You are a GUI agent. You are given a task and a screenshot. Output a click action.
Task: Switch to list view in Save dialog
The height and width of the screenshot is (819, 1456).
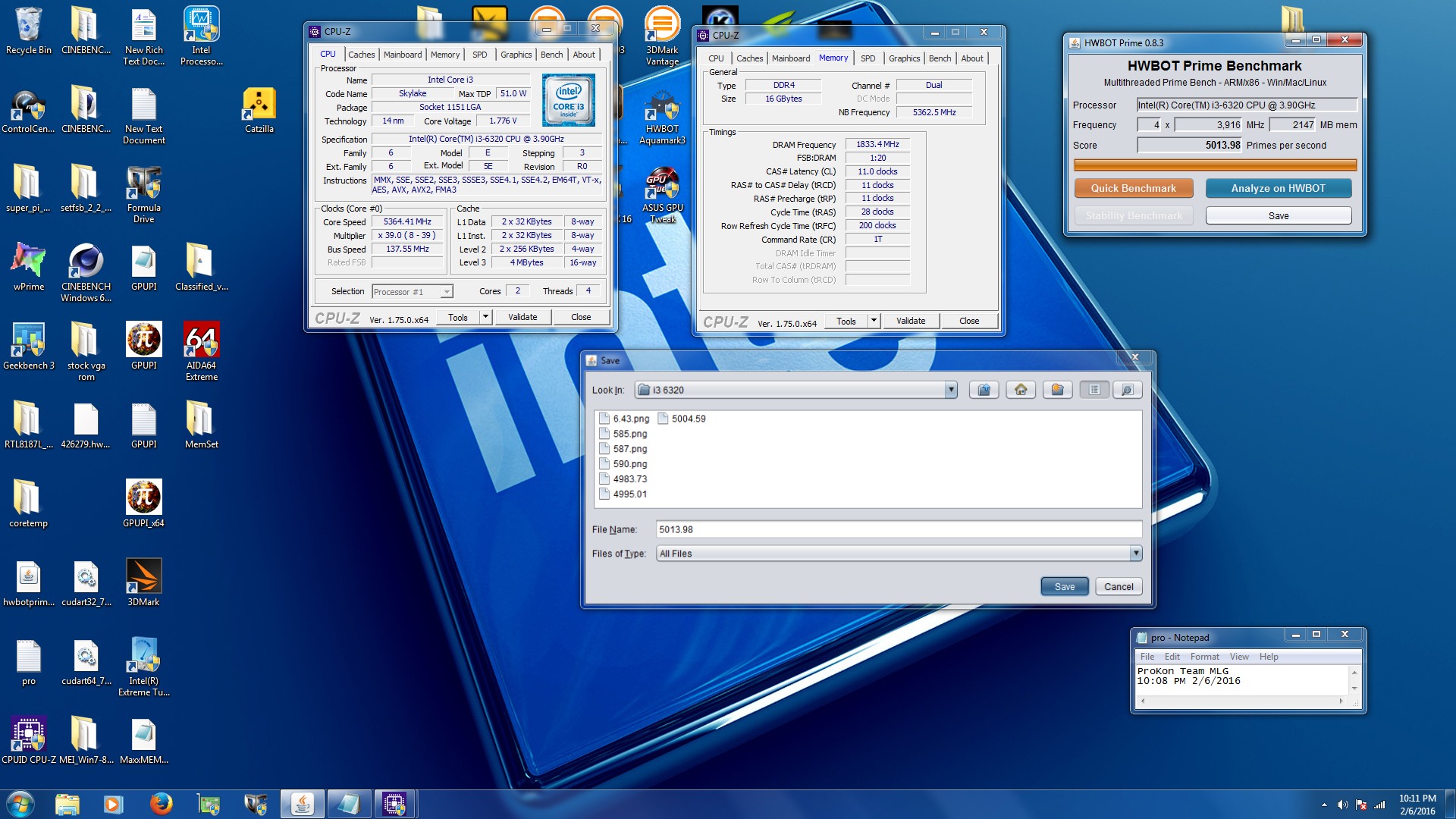tap(1094, 390)
